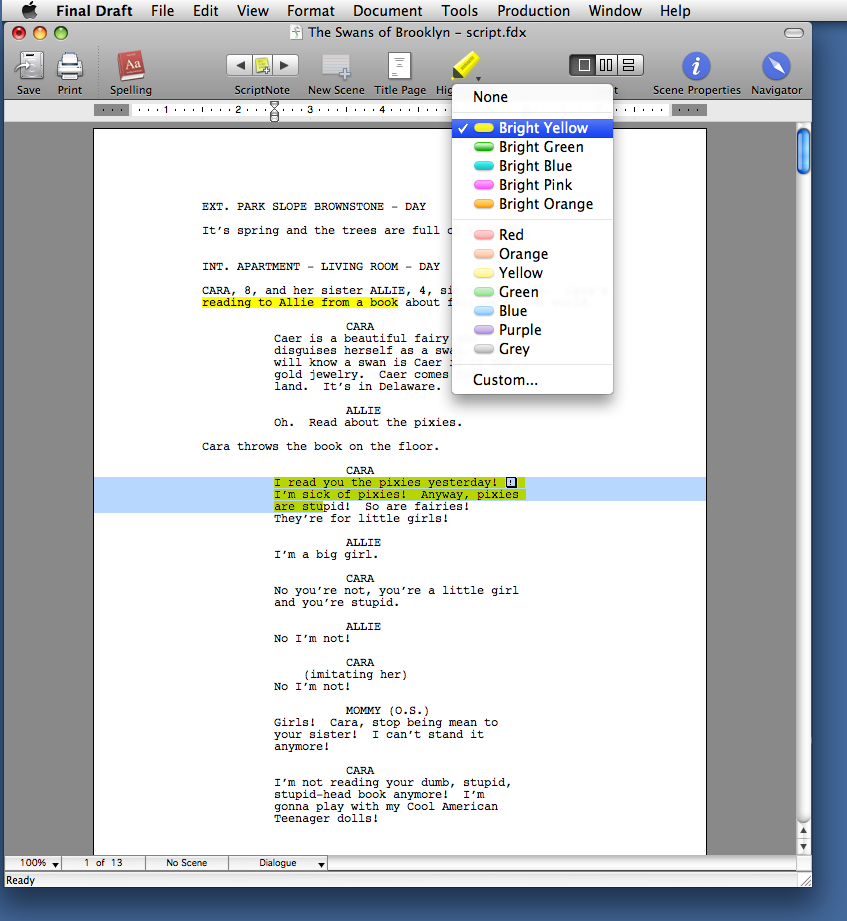Open the Window menu
This screenshot has width=847, height=921.
coord(615,11)
